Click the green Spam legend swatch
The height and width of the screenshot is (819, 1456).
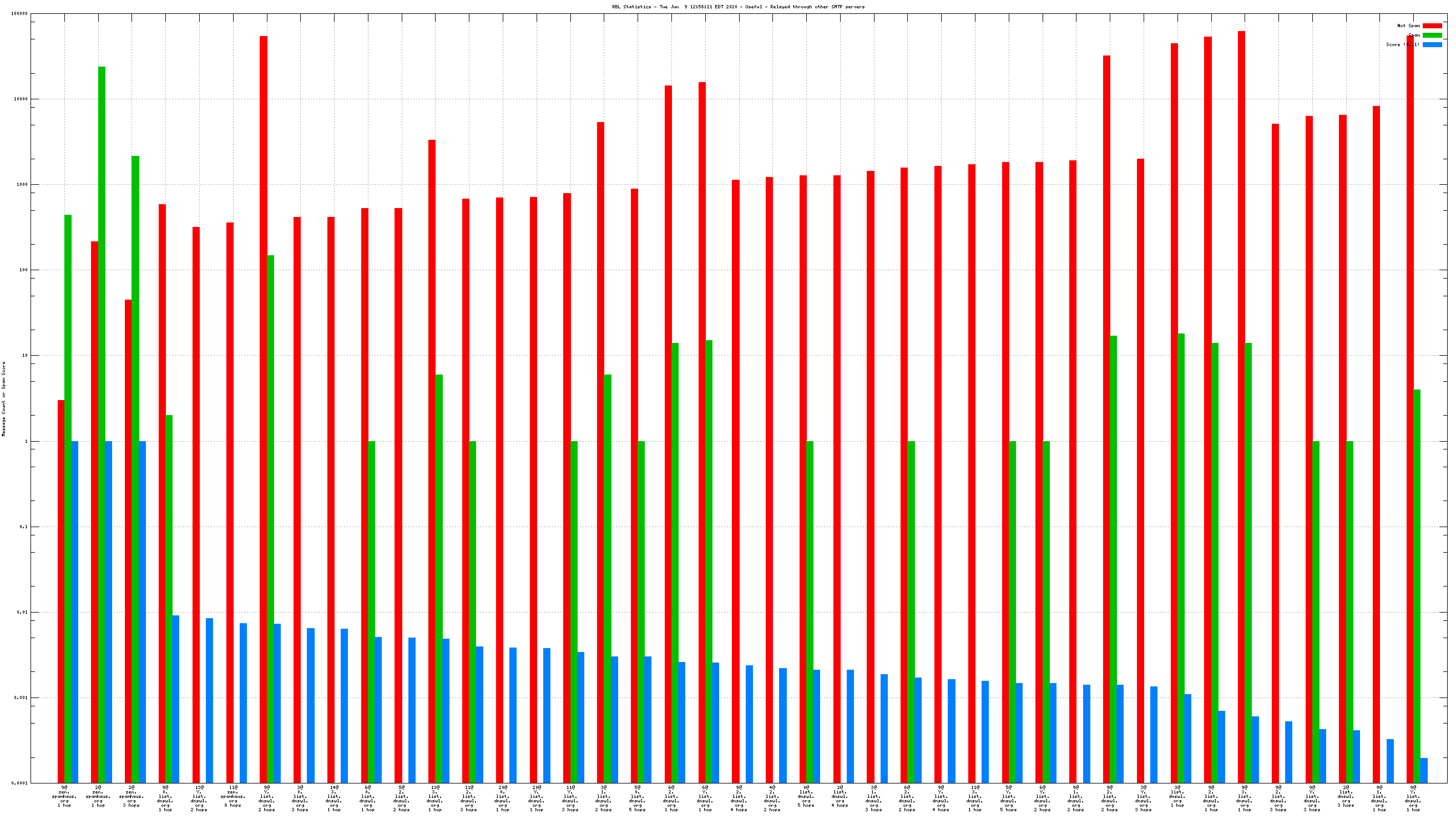[1432, 35]
